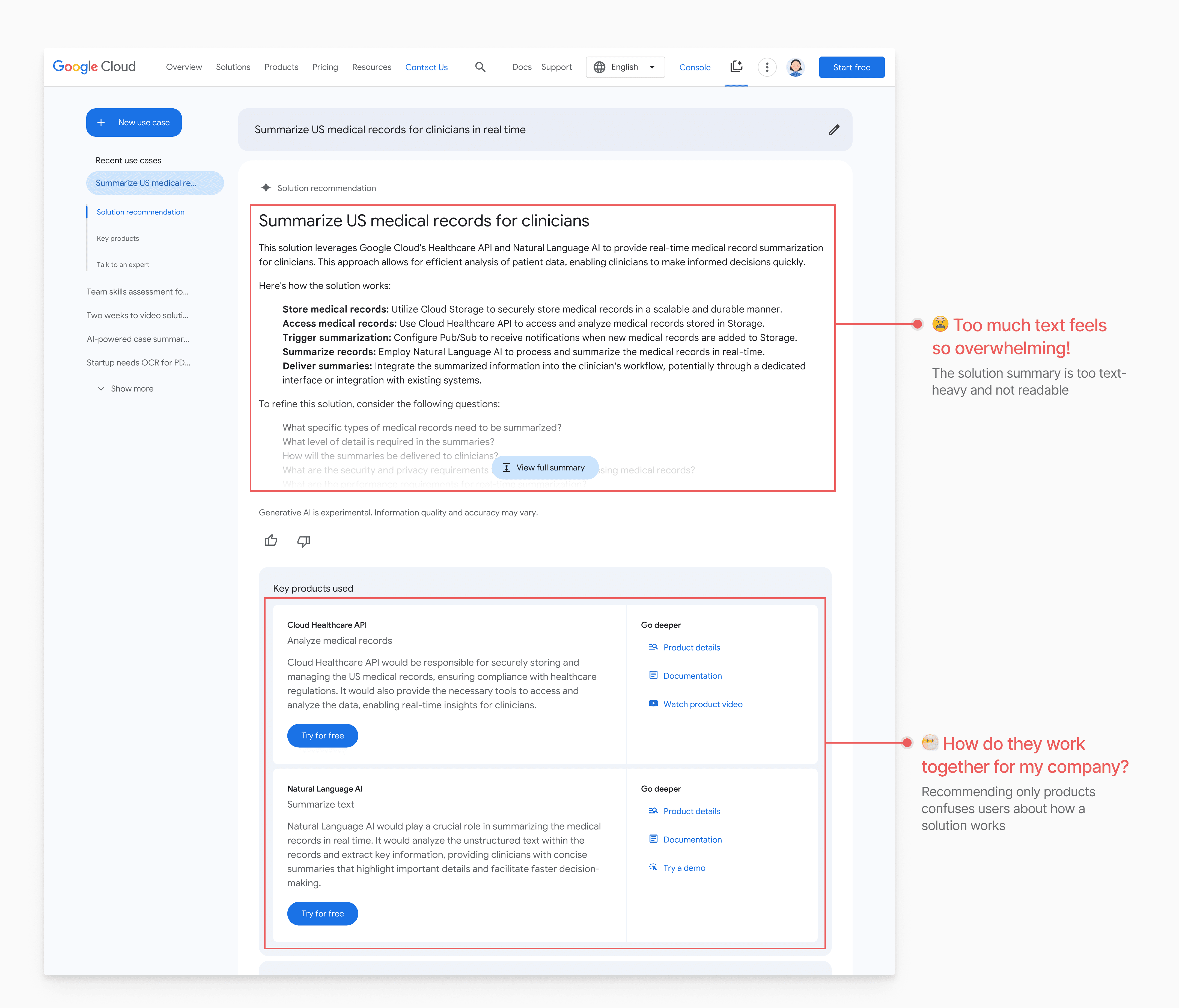1179x1008 pixels.
Task: Click the user profile avatar
Action: coord(796,67)
